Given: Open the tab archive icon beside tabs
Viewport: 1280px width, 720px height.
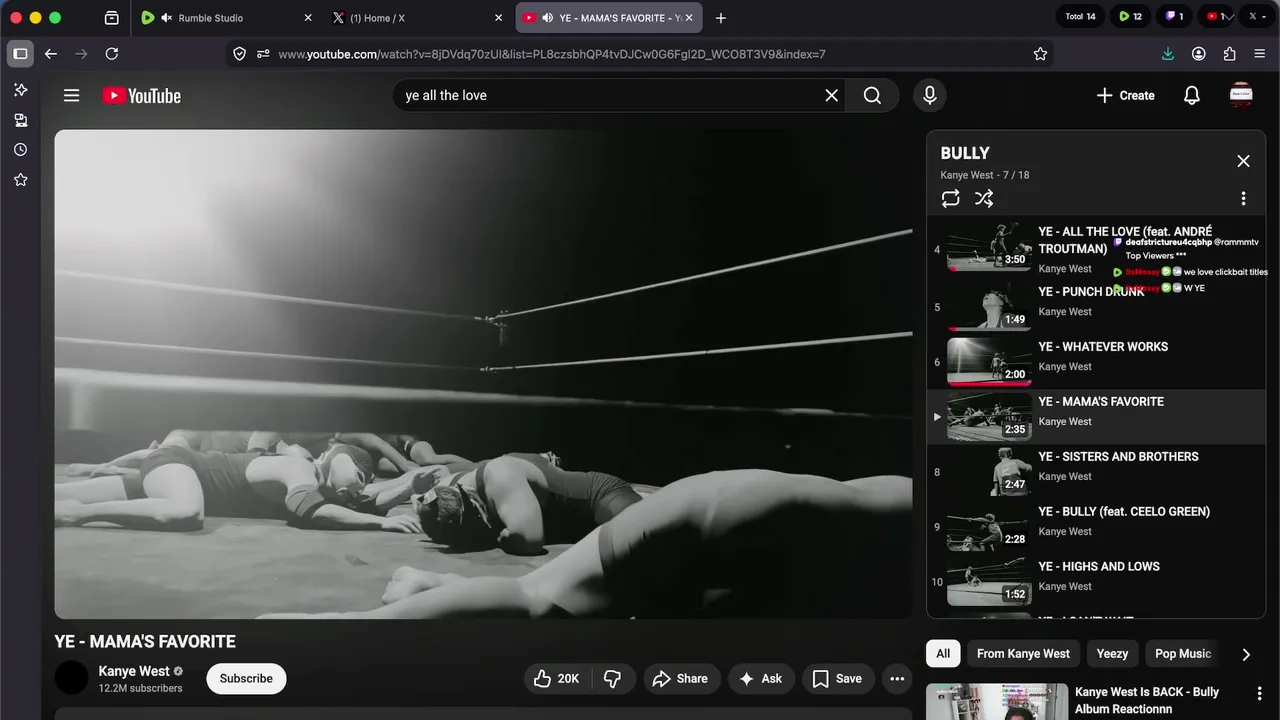Looking at the screenshot, I should [112, 18].
